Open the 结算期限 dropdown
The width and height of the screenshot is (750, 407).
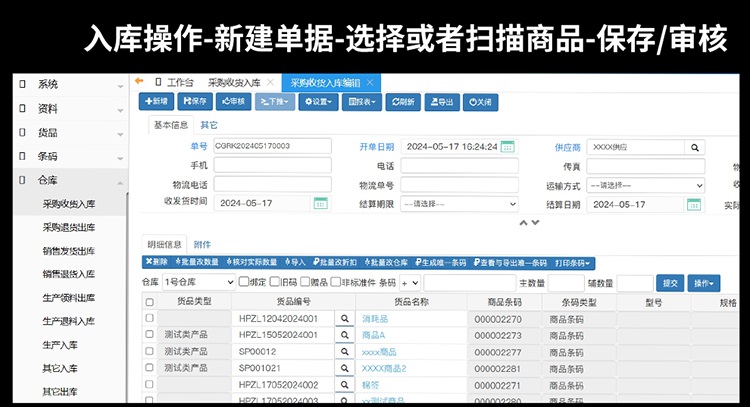coord(459,204)
